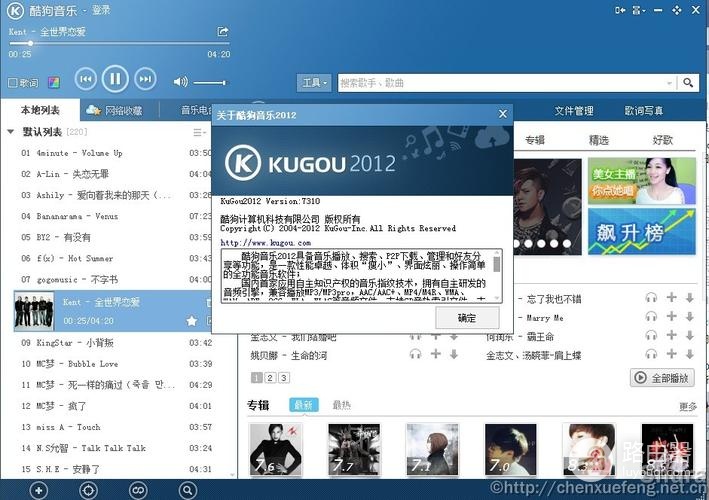
Task: Switch to the 精选 category tab
Action: 599,140
